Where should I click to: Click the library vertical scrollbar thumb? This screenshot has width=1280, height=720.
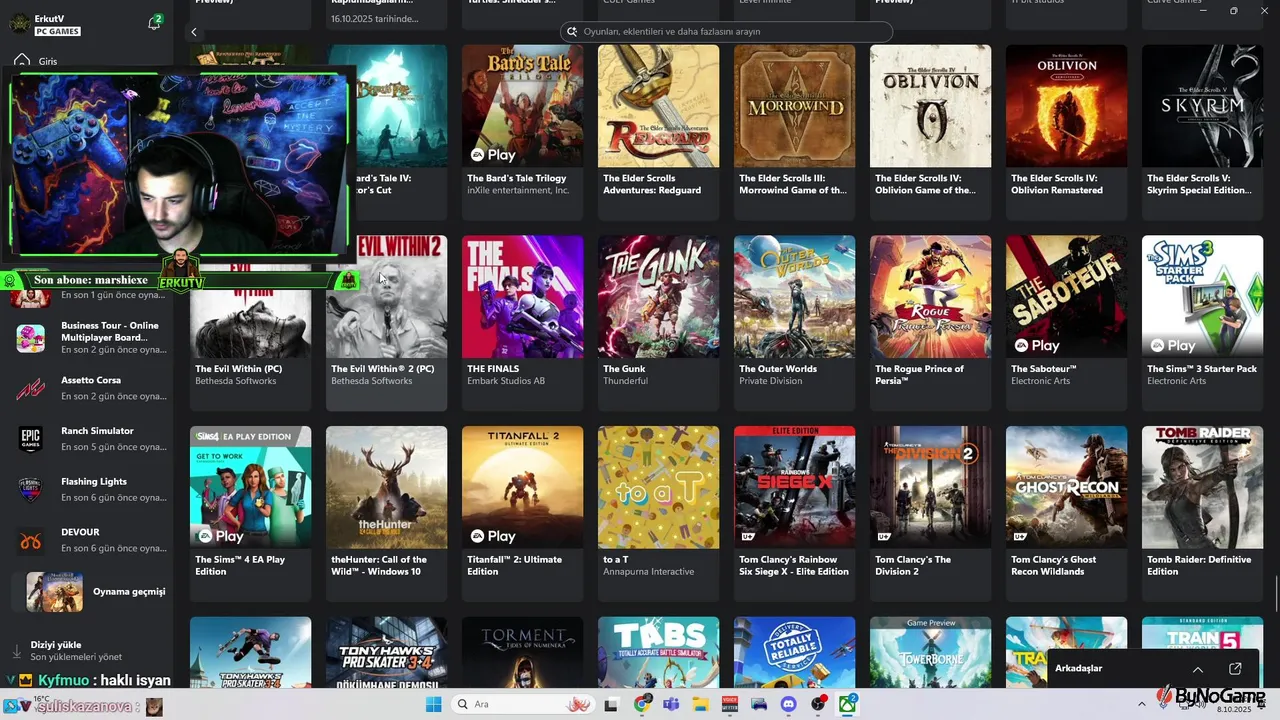[1274, 595]
